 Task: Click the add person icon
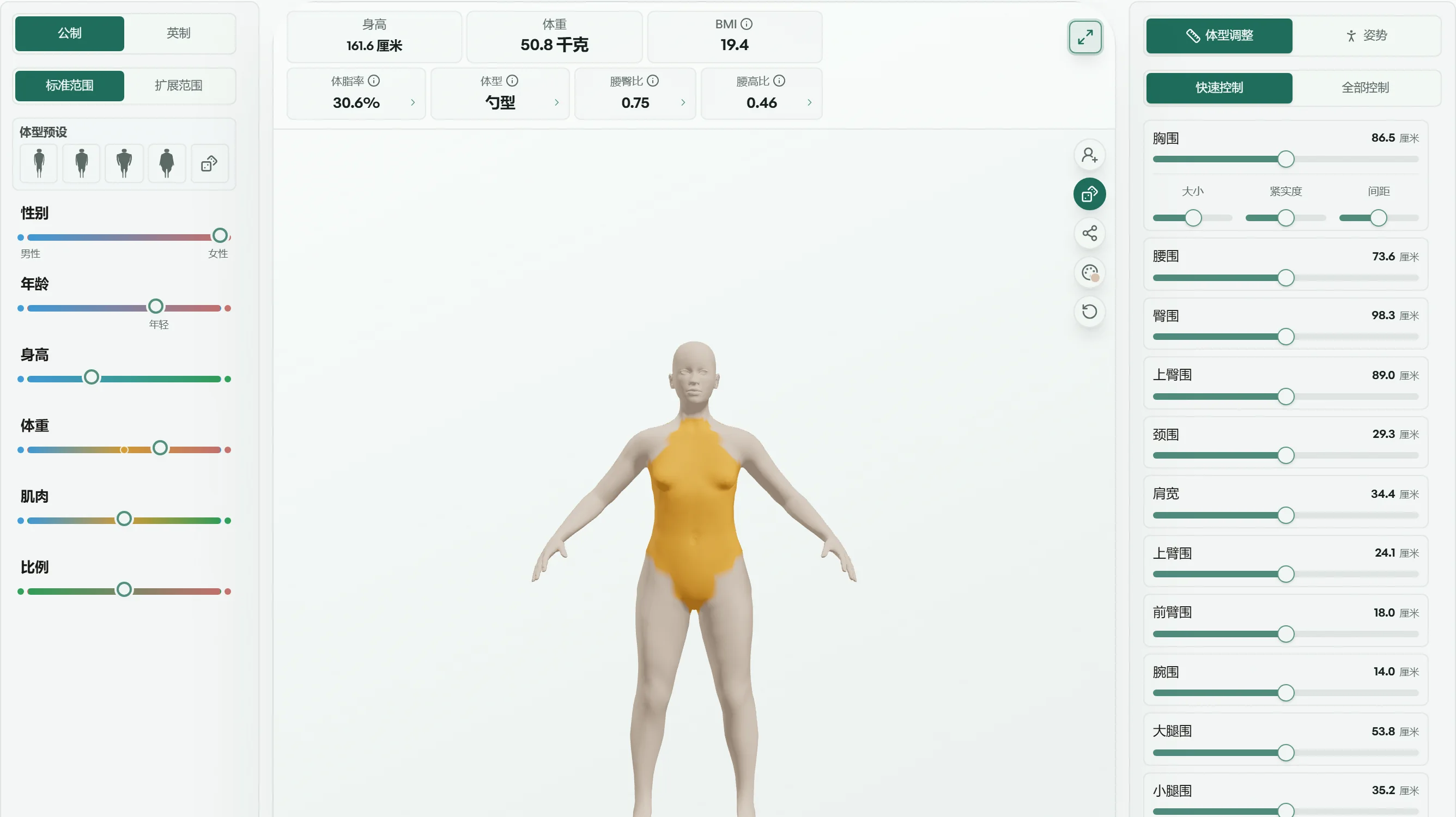point(1089,155)
